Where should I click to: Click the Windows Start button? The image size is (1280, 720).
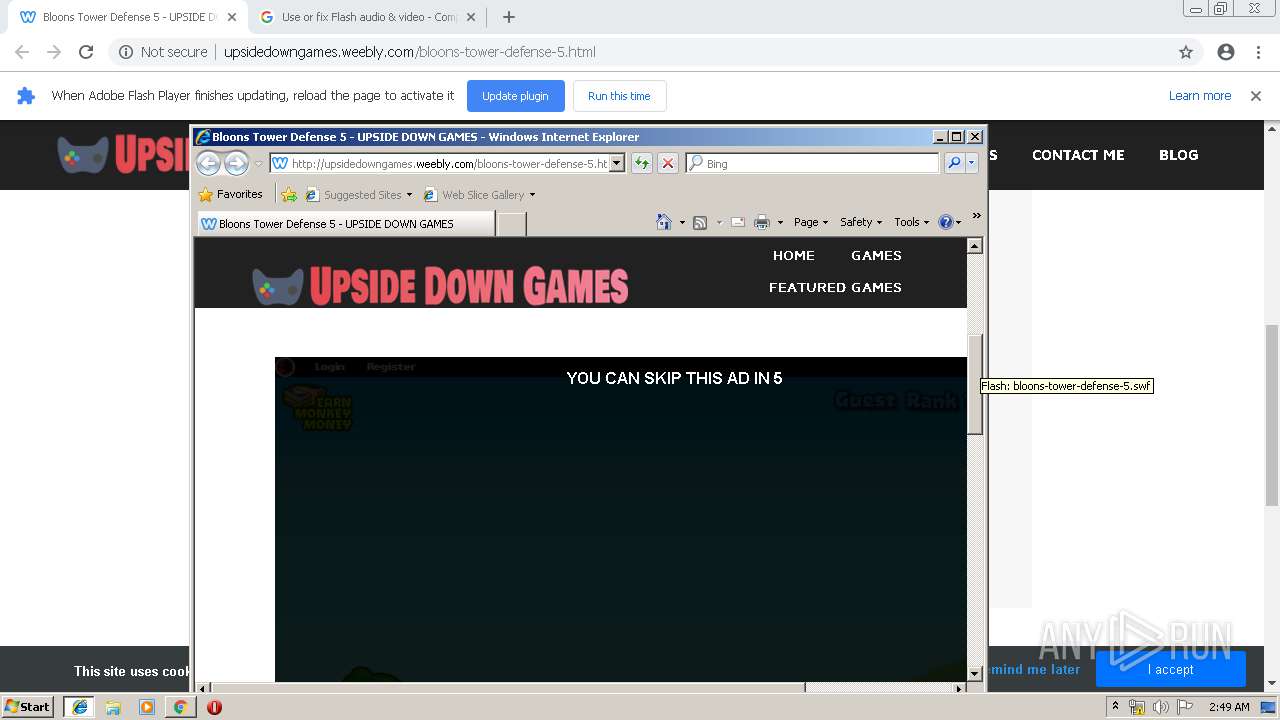tap(27, 707)
